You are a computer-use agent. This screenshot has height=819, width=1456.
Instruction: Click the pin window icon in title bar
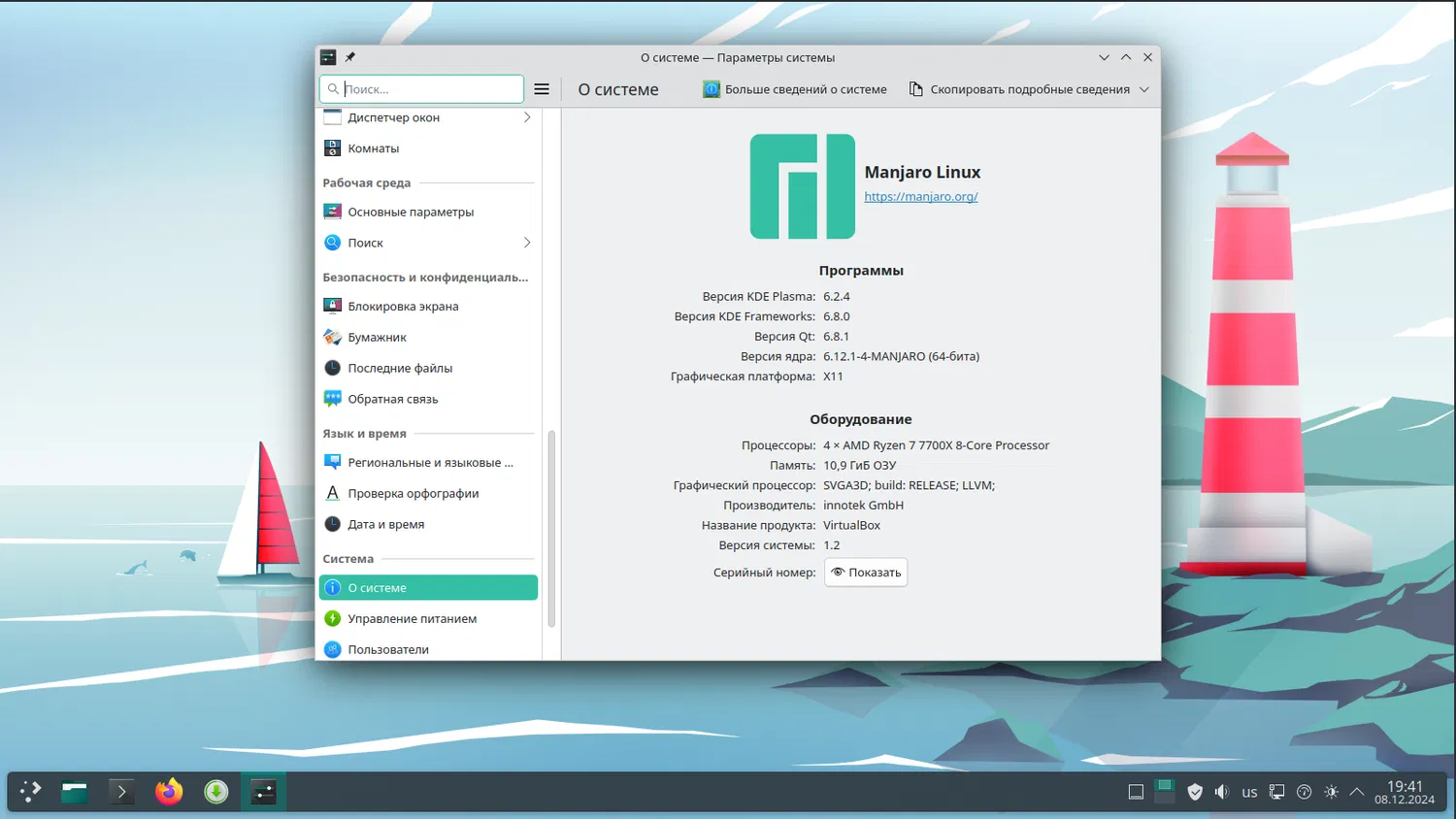coord(350,57)
